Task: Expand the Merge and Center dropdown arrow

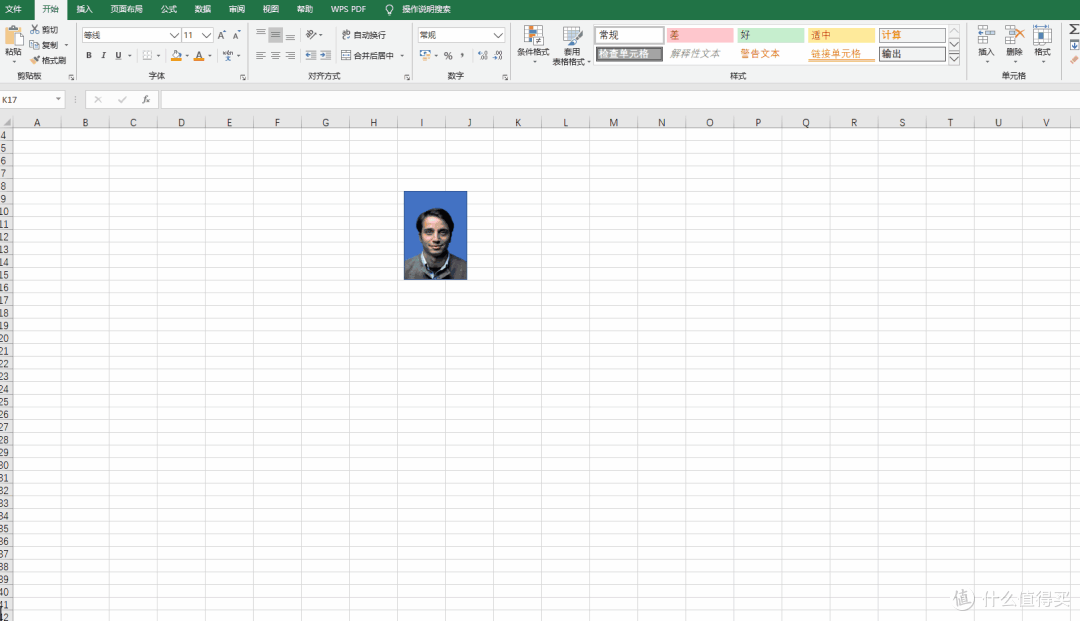Action: (x=402, y=56)
